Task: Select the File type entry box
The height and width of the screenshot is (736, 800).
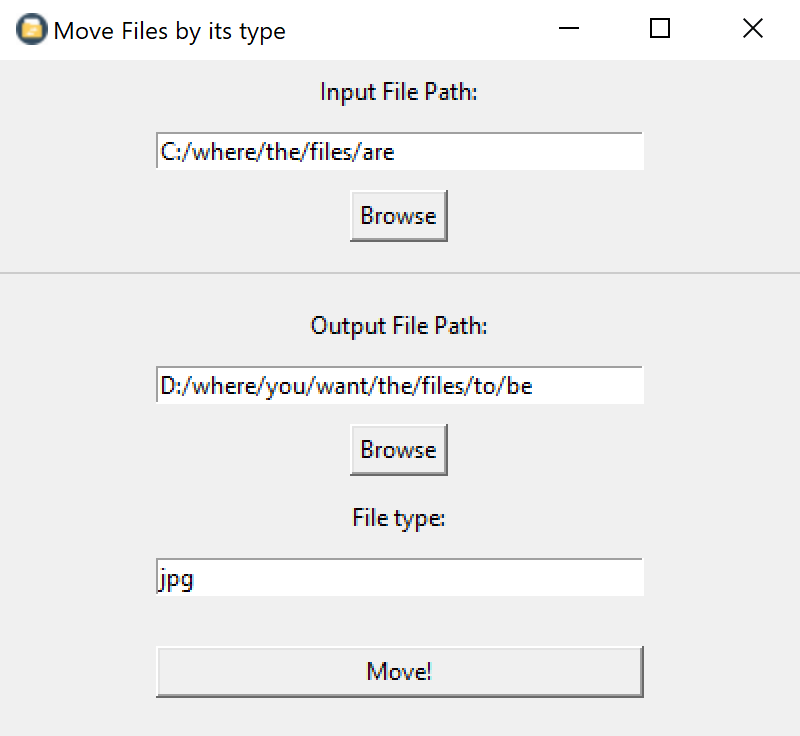Action: coord(398,577)
